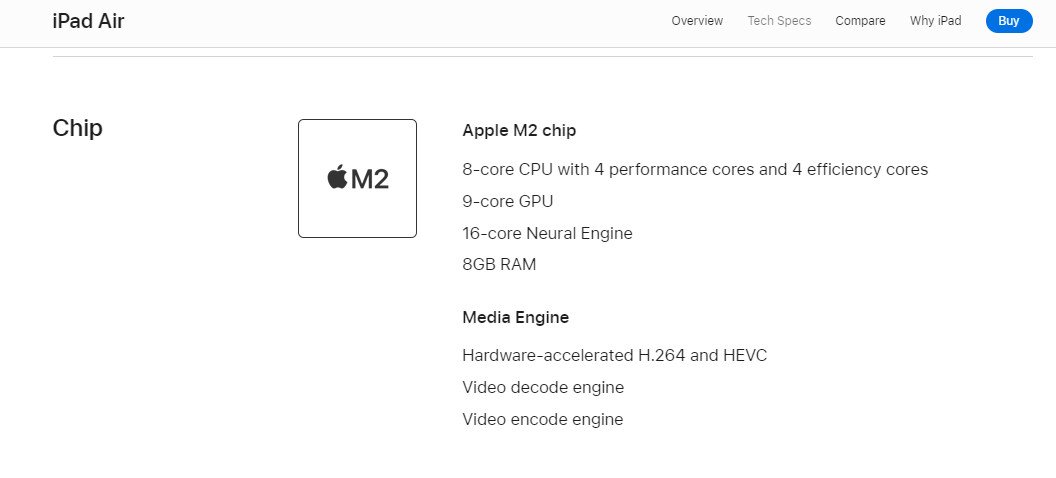
Task: Click the 9-core GPU spec line
Action: click(x=508, y=201)
